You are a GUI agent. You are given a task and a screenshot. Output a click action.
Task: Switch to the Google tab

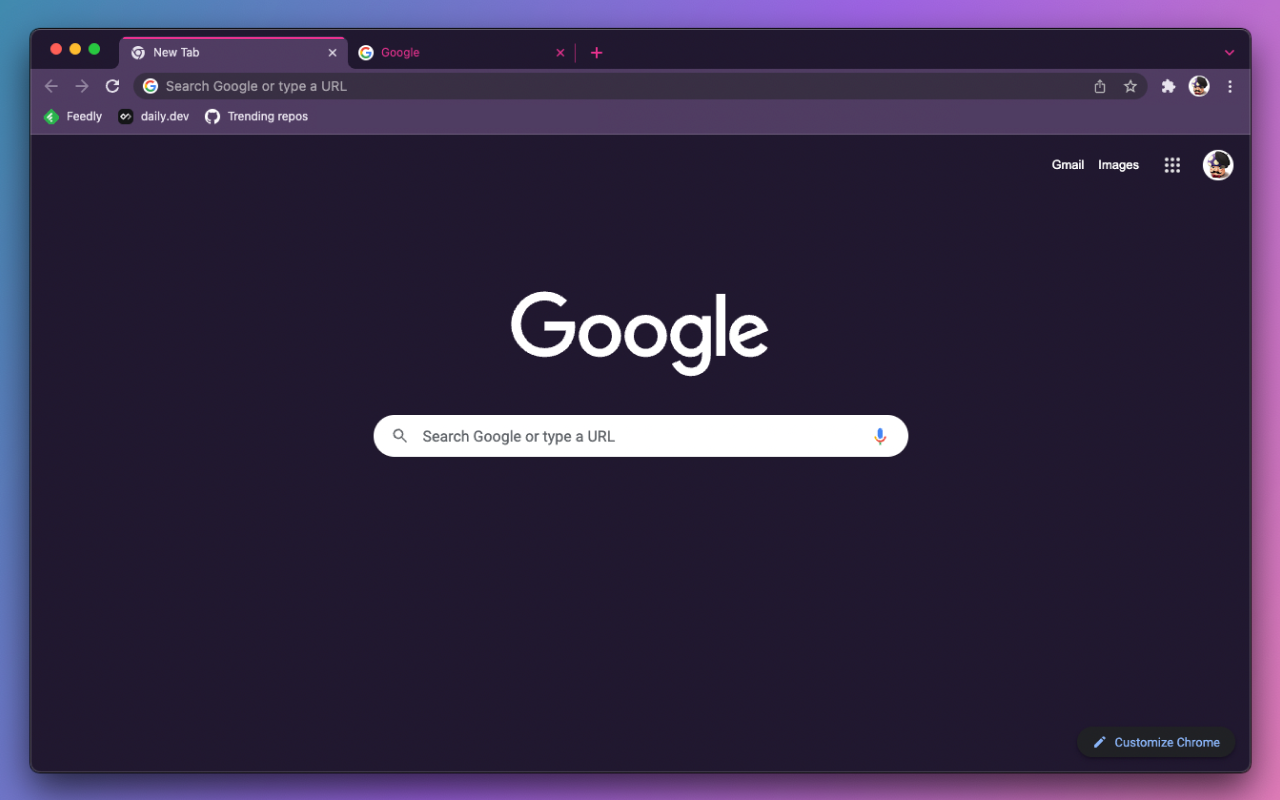pyautogui.click(x=462, y=53)
